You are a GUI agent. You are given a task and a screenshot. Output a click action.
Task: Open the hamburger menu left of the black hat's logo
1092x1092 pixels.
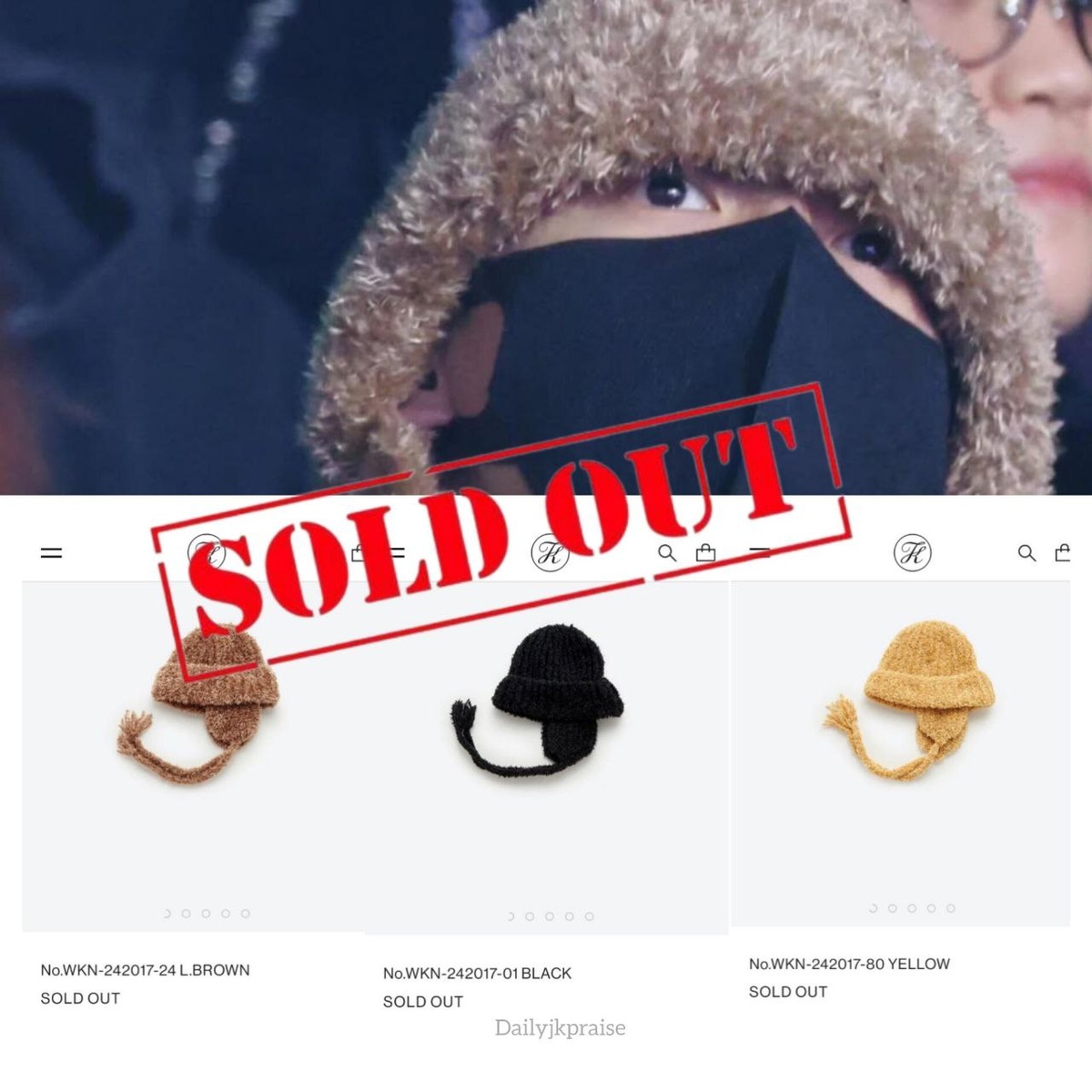click(397, 552)
